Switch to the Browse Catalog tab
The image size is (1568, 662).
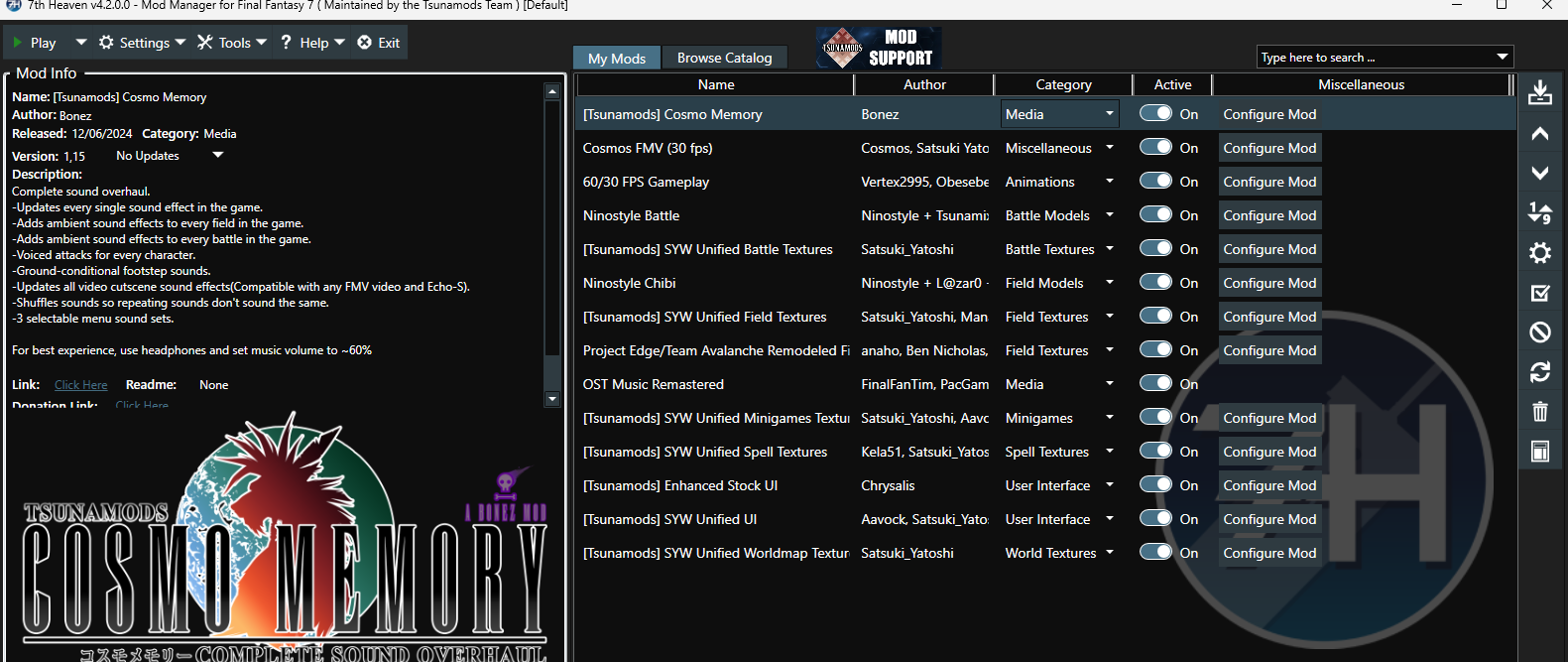724,58
